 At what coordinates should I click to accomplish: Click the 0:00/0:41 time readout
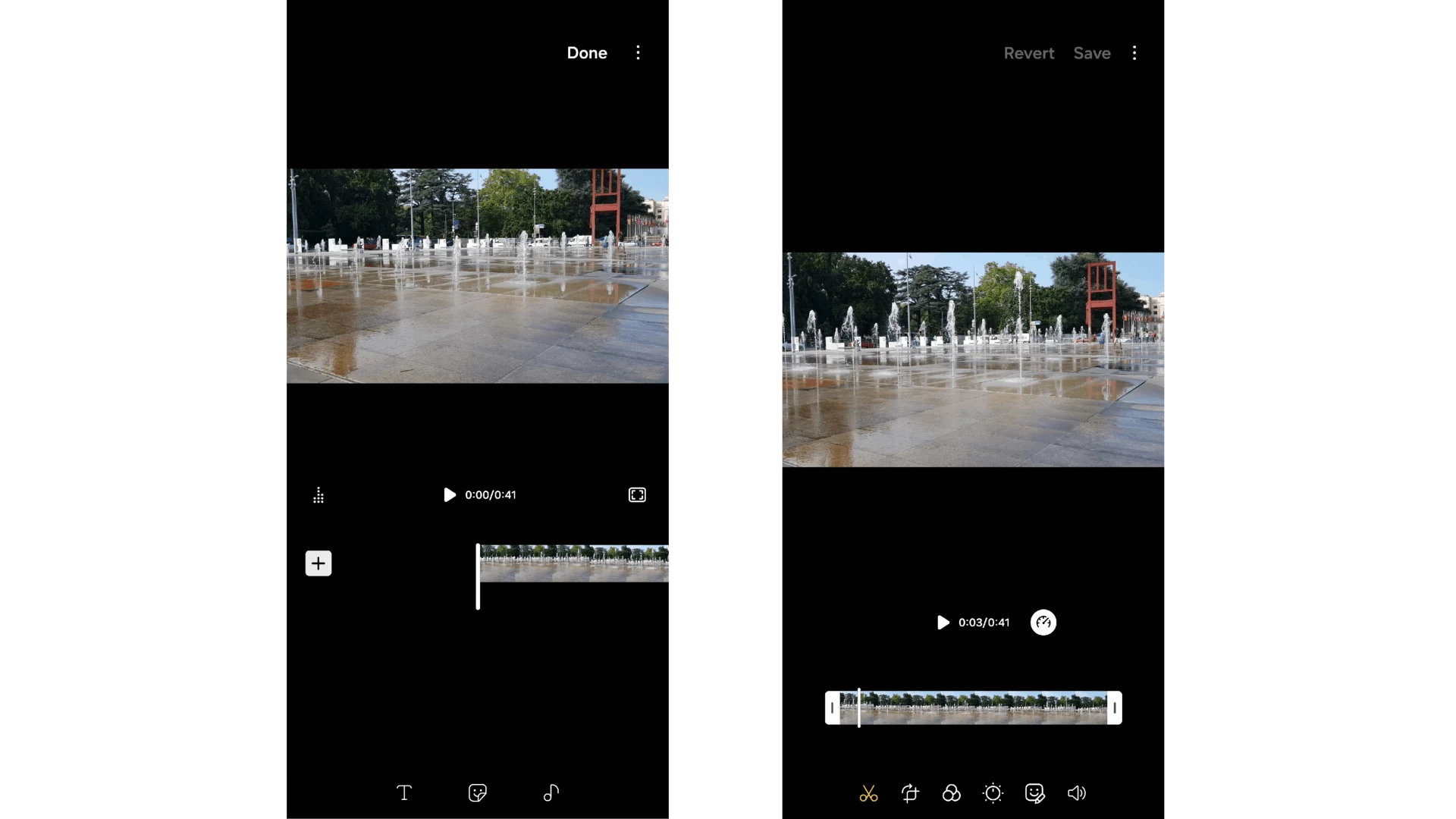tap(491, 495)
